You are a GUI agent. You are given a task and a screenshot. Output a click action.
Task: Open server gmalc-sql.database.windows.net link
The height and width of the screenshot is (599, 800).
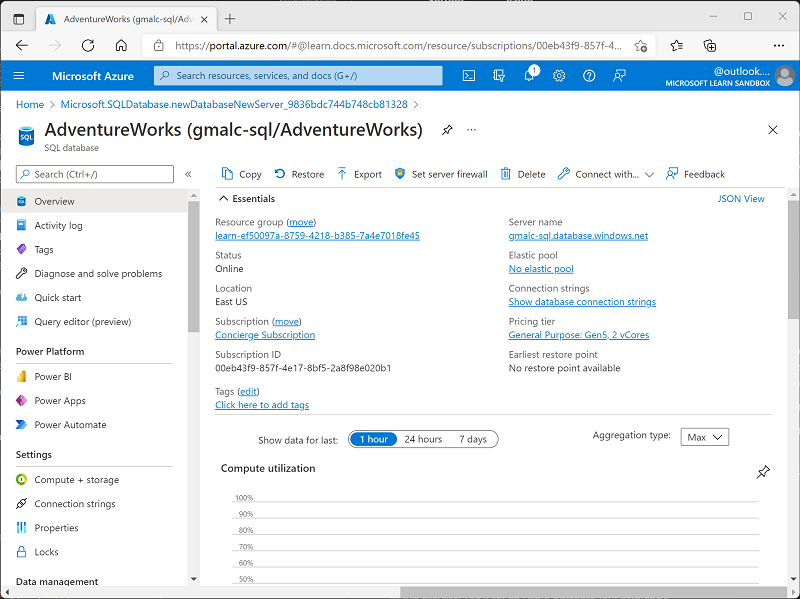578,236
